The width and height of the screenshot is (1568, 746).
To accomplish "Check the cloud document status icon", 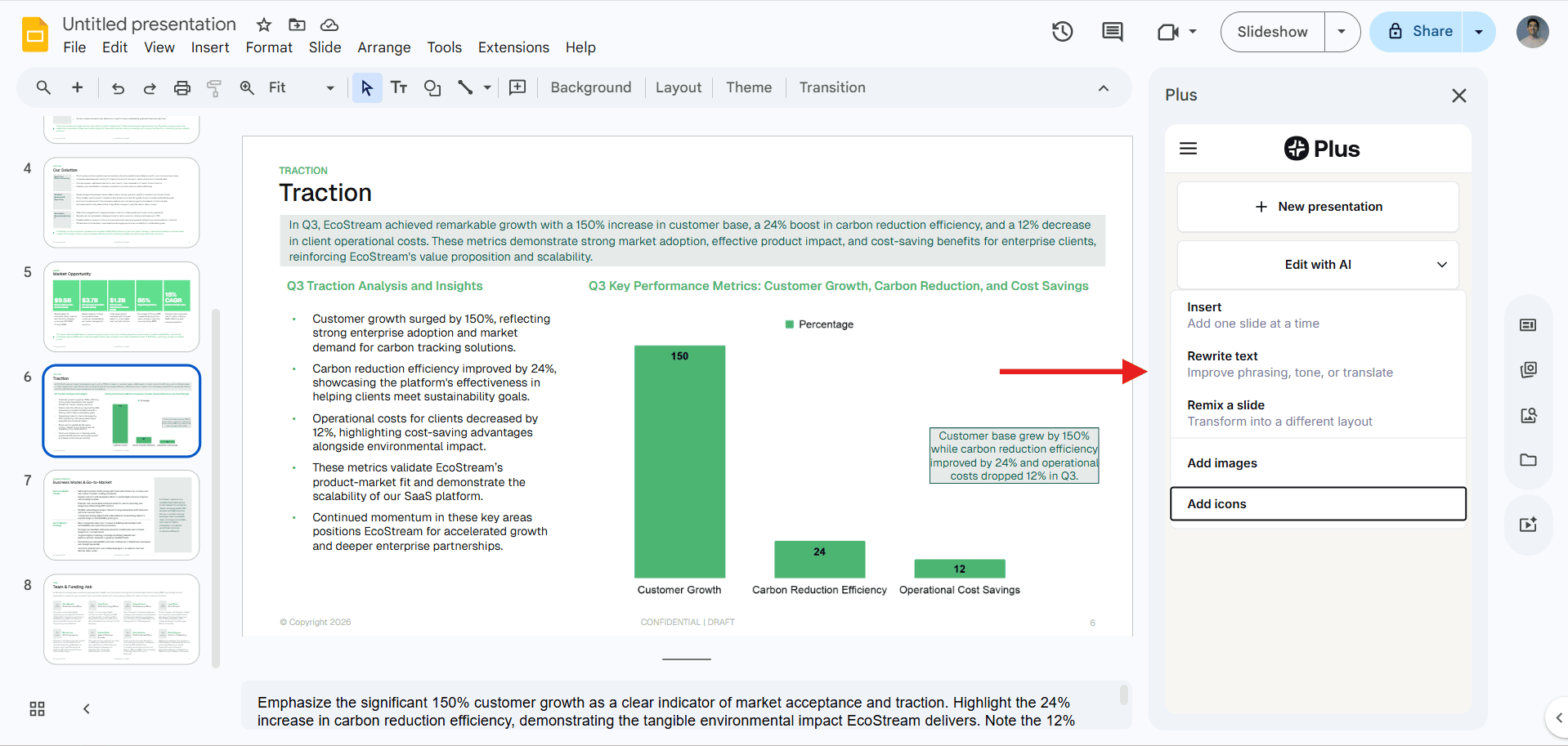I will 329,25.
